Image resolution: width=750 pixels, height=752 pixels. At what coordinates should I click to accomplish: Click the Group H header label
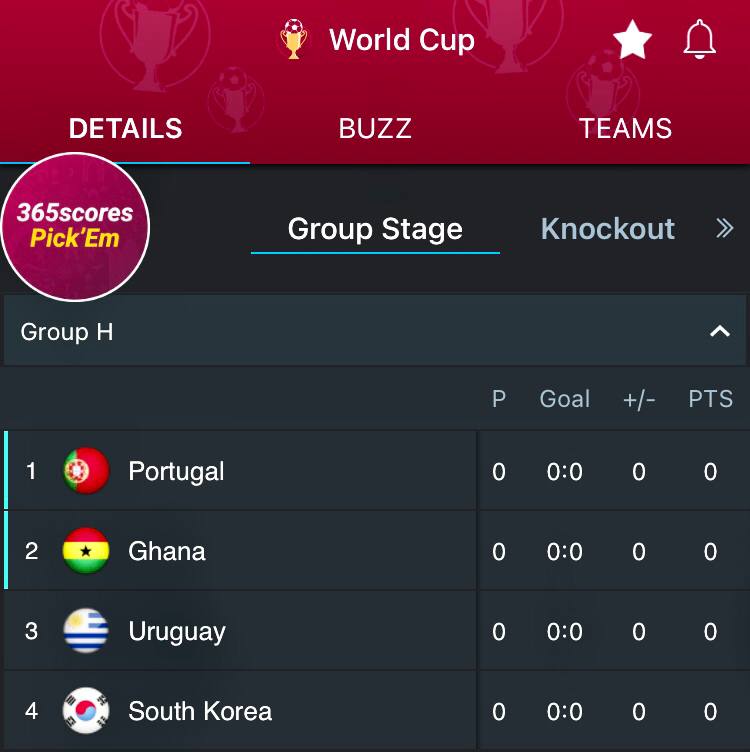tap(67, 332)
